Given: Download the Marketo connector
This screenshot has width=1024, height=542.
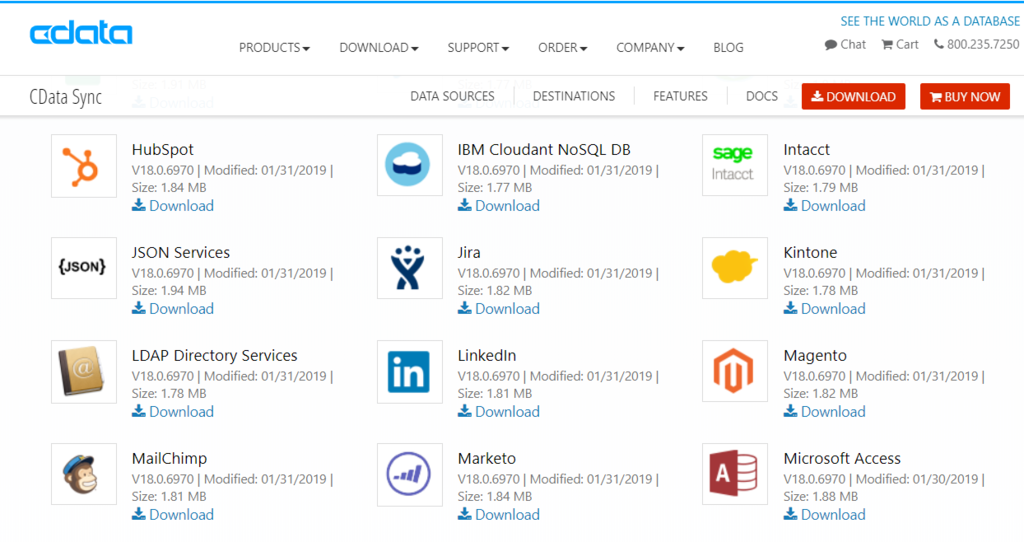Looking at the screenshot, I should coord(498,515).
